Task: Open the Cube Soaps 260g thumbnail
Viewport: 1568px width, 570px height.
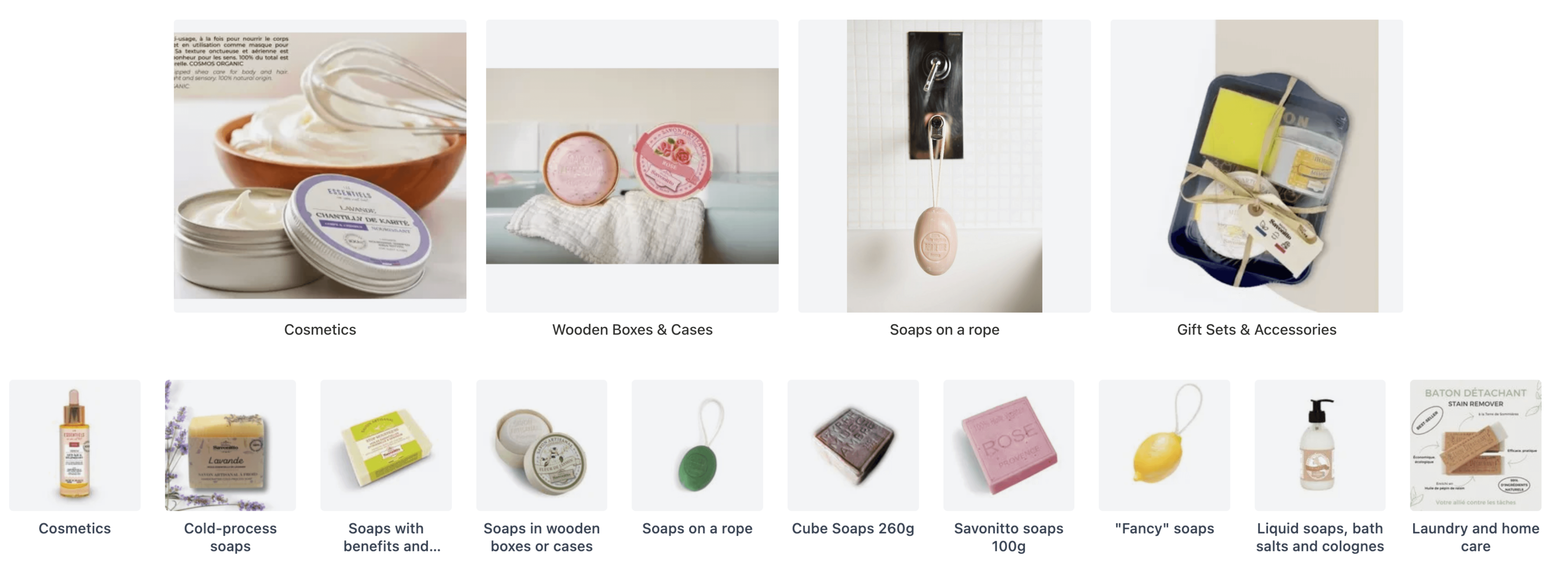Action: pos(853,445)
